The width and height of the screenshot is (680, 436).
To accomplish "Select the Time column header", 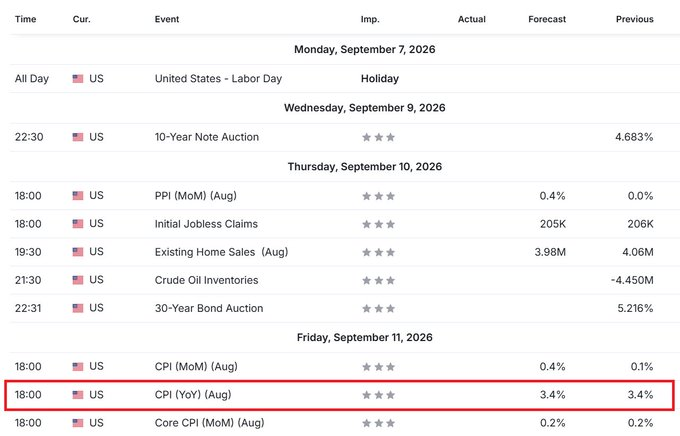I will click(26, 19).
